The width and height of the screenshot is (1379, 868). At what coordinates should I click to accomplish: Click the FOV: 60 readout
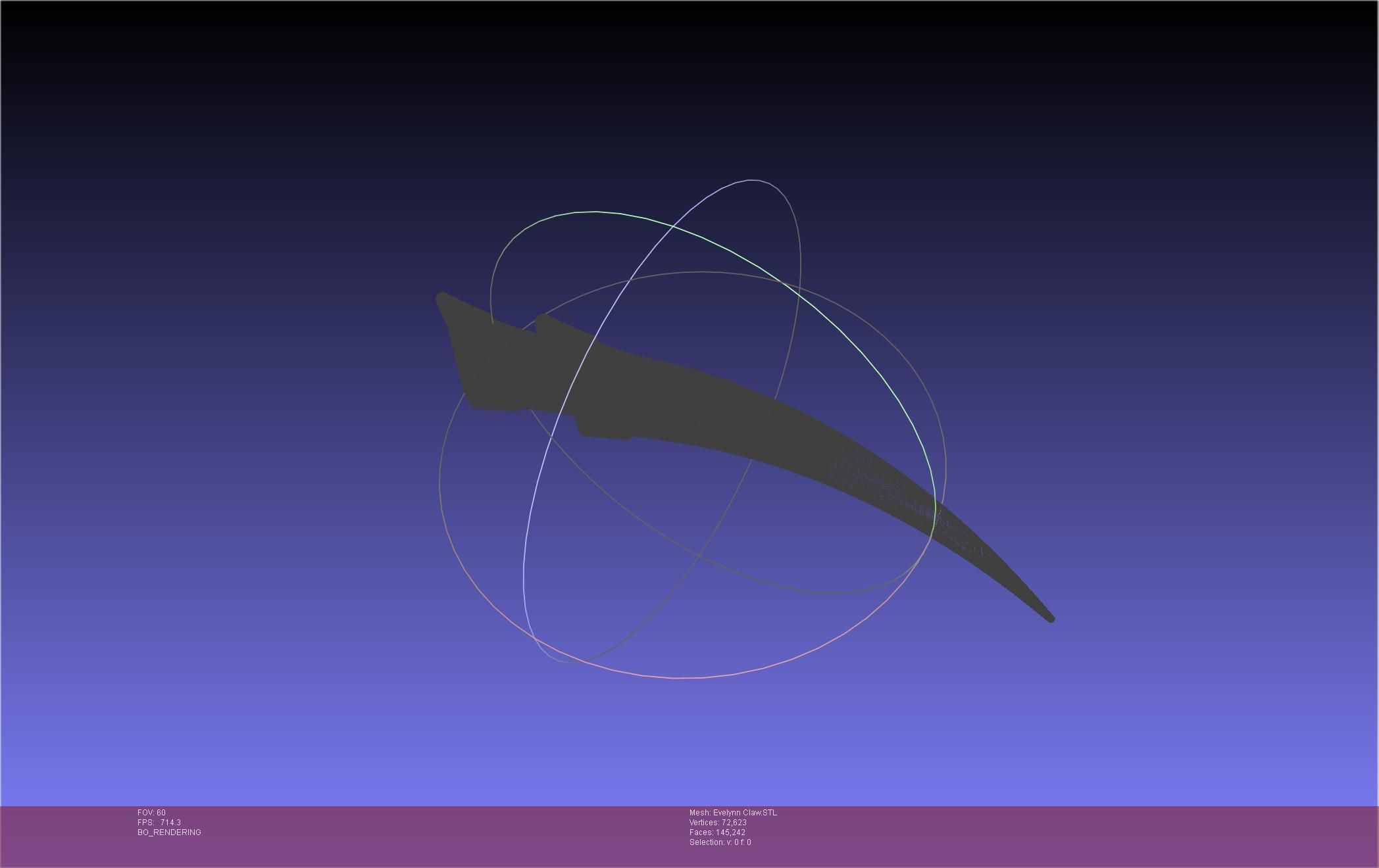click(x=151, y=813)
